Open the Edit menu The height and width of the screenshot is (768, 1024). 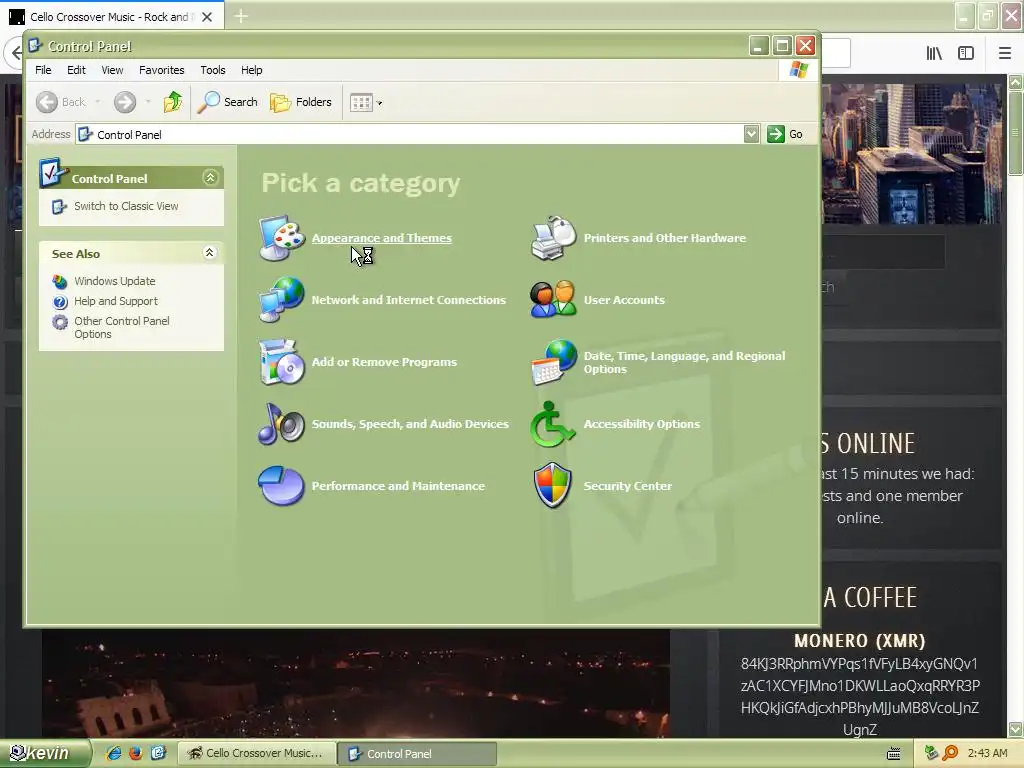point(76,70)
